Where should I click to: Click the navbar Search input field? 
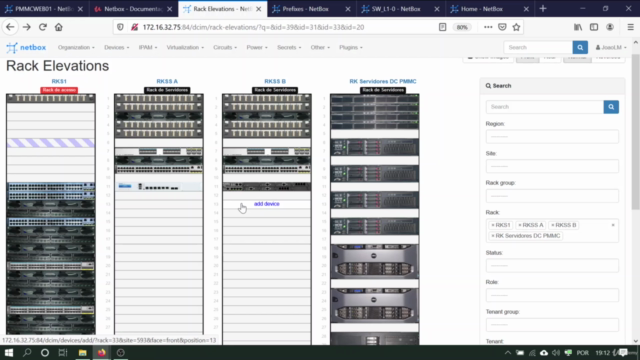[x=538, y=47]
